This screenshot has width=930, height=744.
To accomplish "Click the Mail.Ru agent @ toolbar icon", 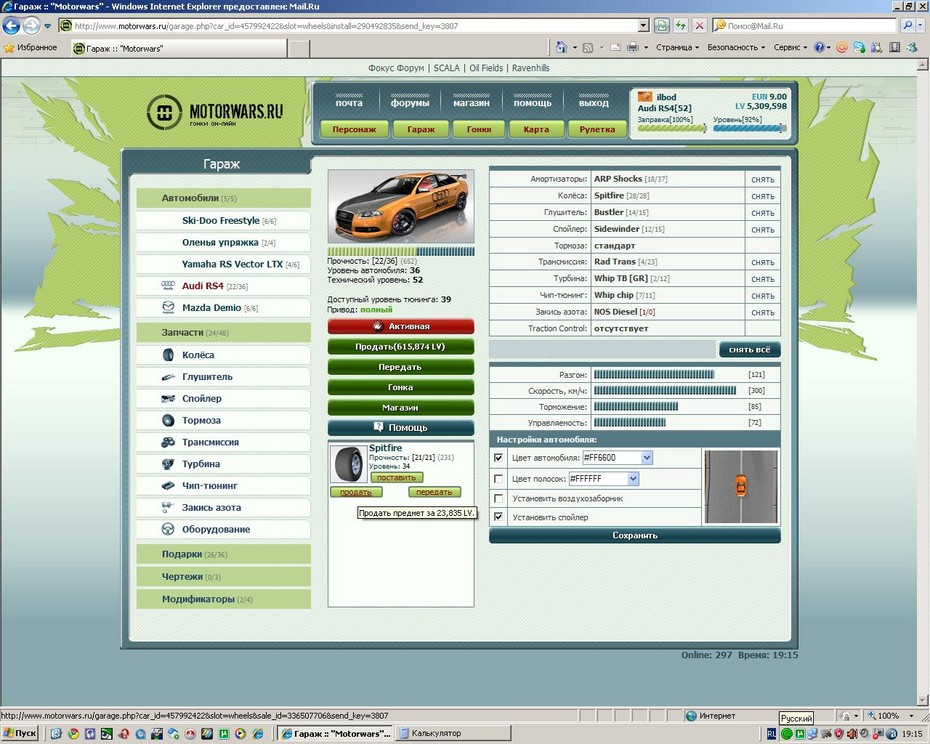I will (841, 47).
